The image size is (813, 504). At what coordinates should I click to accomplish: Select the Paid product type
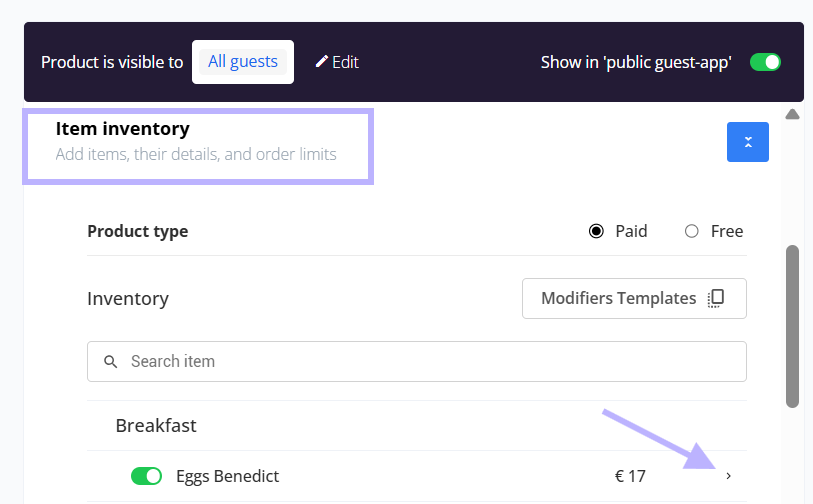pos(596,231)
